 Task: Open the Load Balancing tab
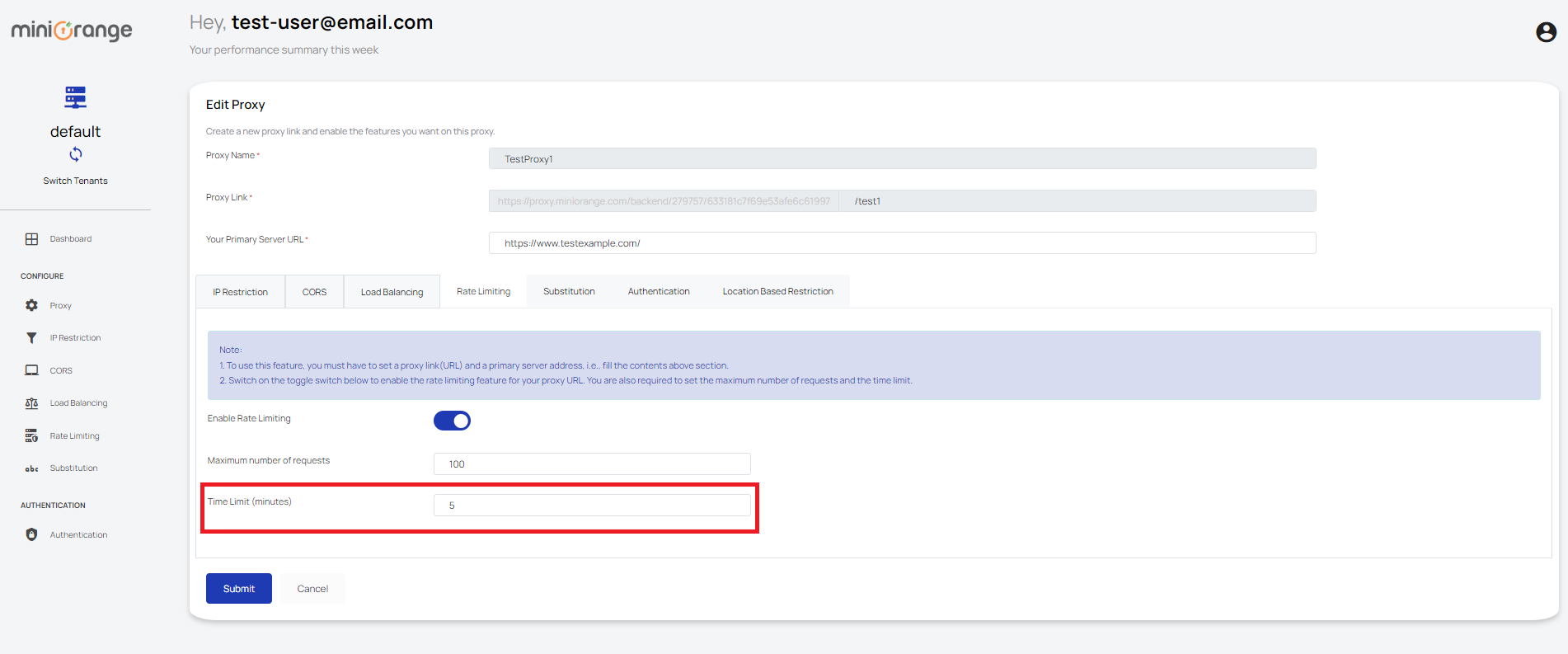392,292
